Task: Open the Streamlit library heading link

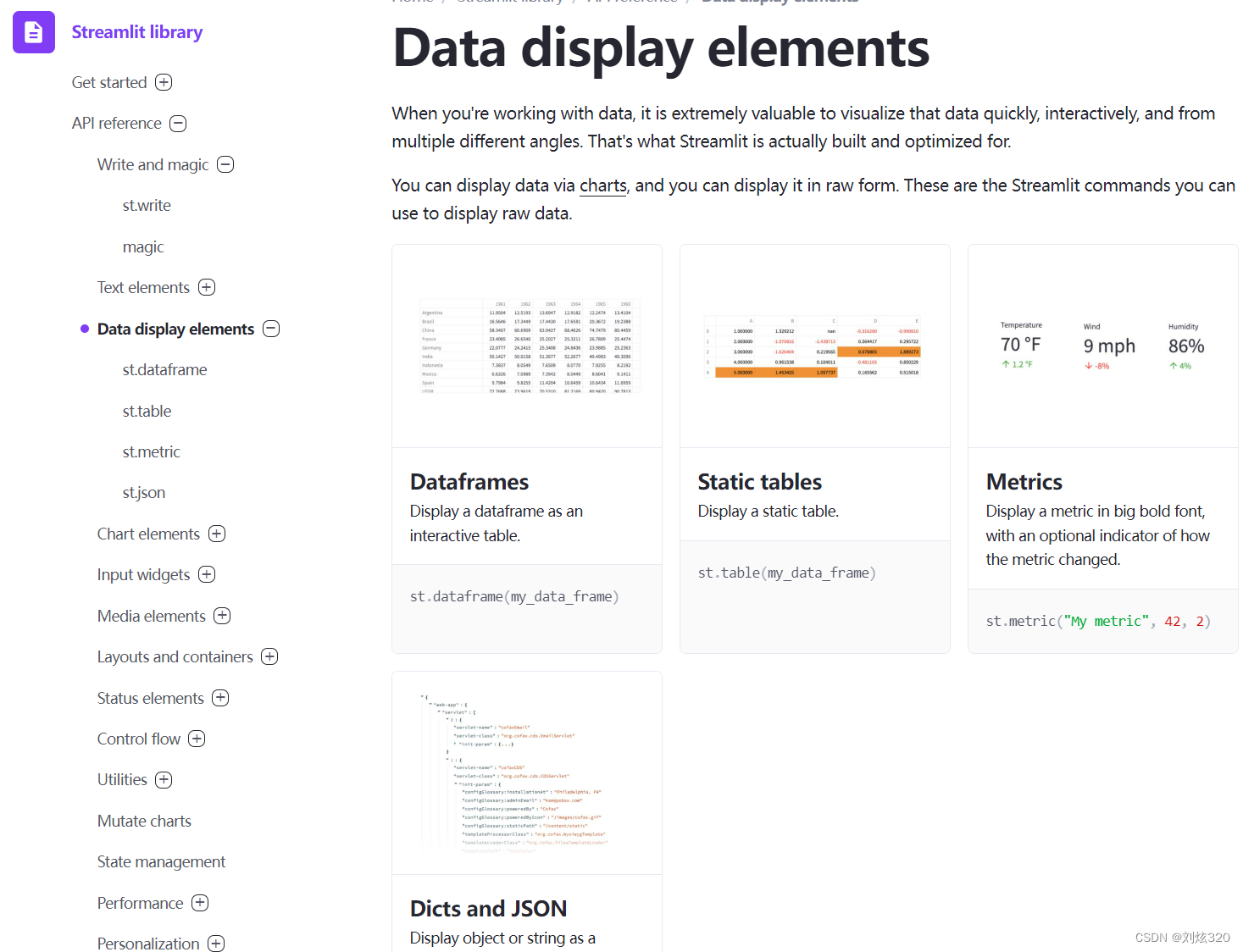Action: [137, 32]
